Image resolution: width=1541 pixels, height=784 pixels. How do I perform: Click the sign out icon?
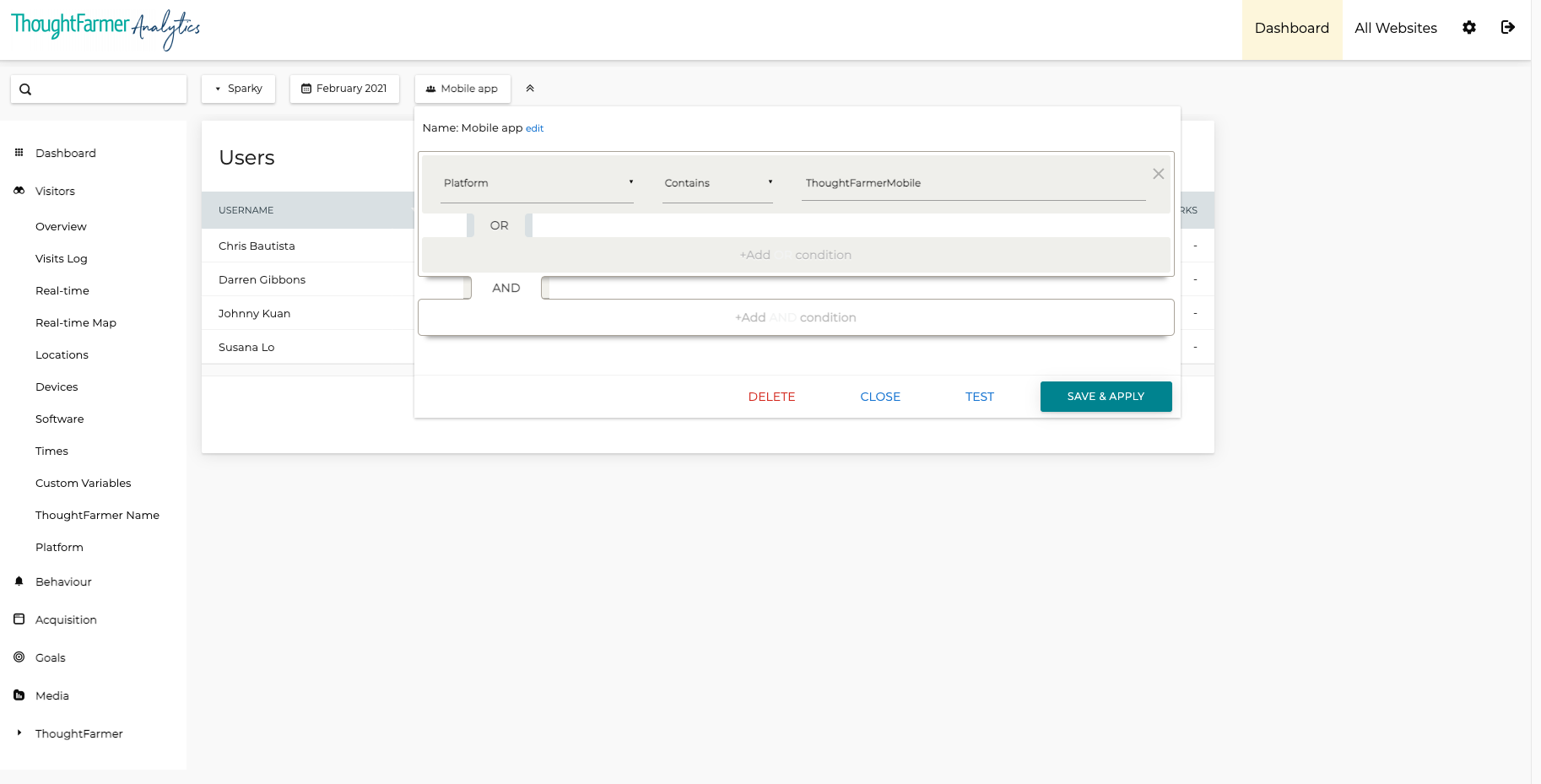[1508, 28]
